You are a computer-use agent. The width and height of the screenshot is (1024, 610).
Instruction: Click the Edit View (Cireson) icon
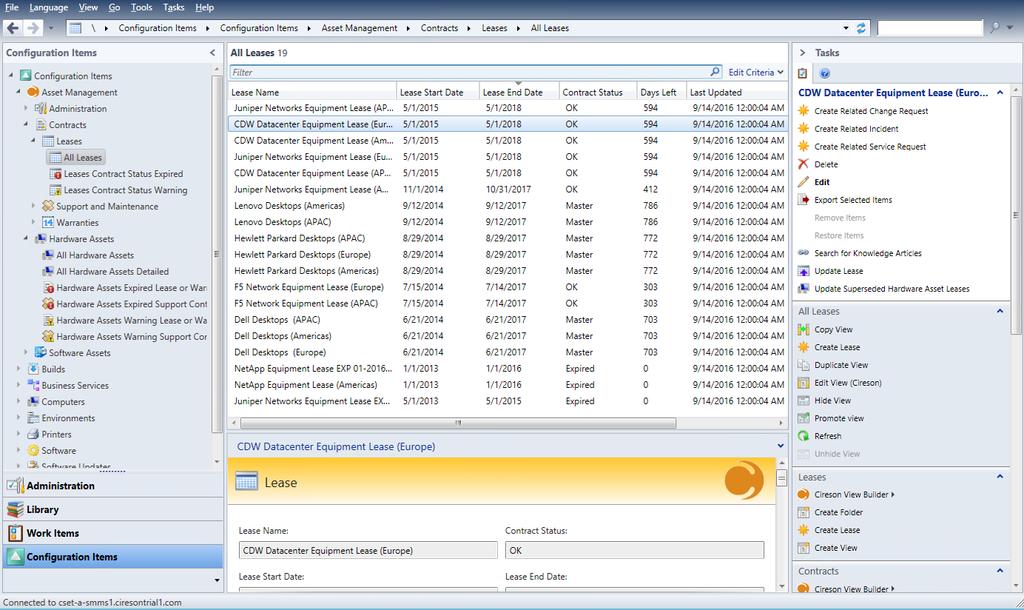point(803,383)
